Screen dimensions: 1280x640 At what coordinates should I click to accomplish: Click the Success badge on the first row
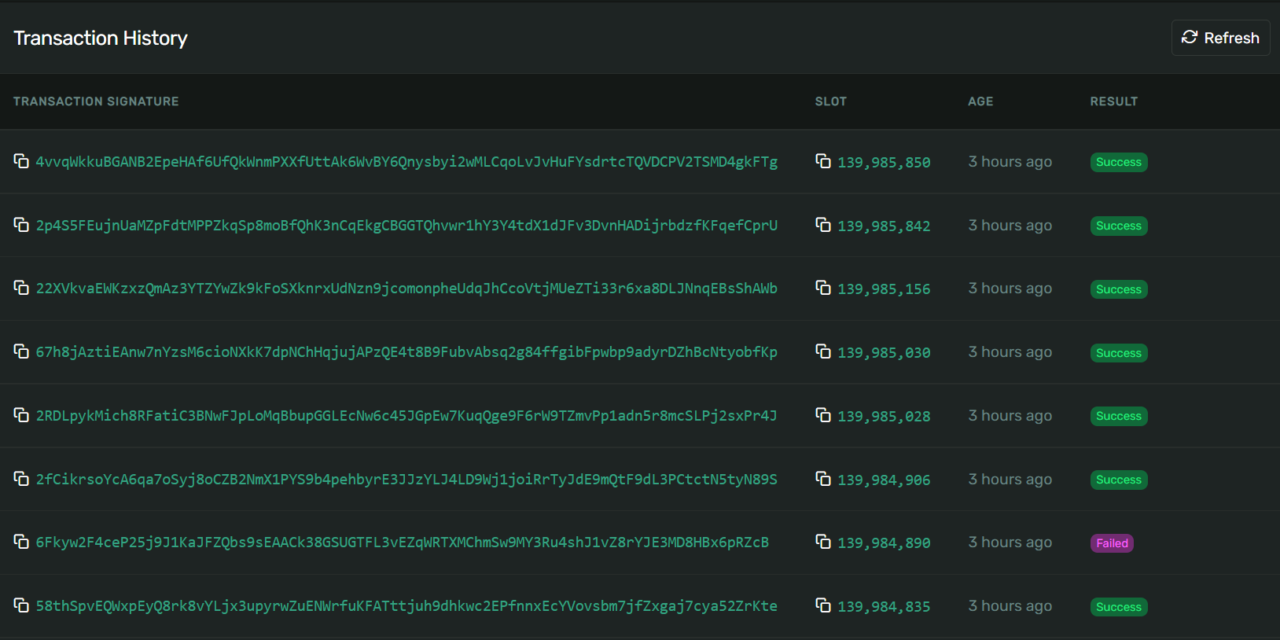coord(1118,162)
